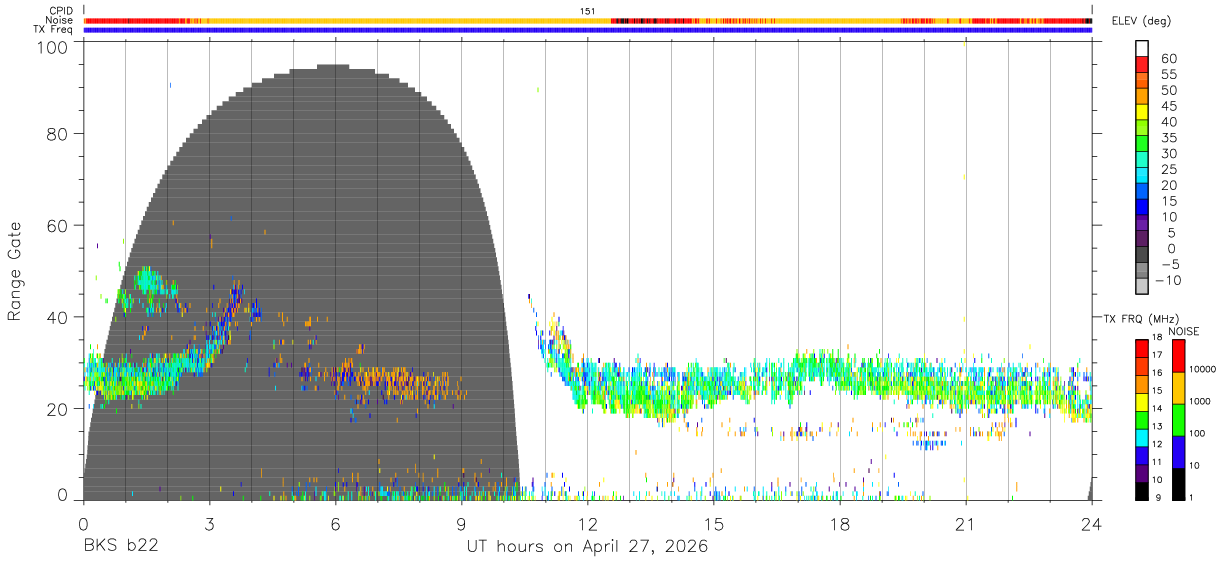Click the 24 hour tick label
Image resolution: width=1228 pixels, height=567 pixels.
1091,524
